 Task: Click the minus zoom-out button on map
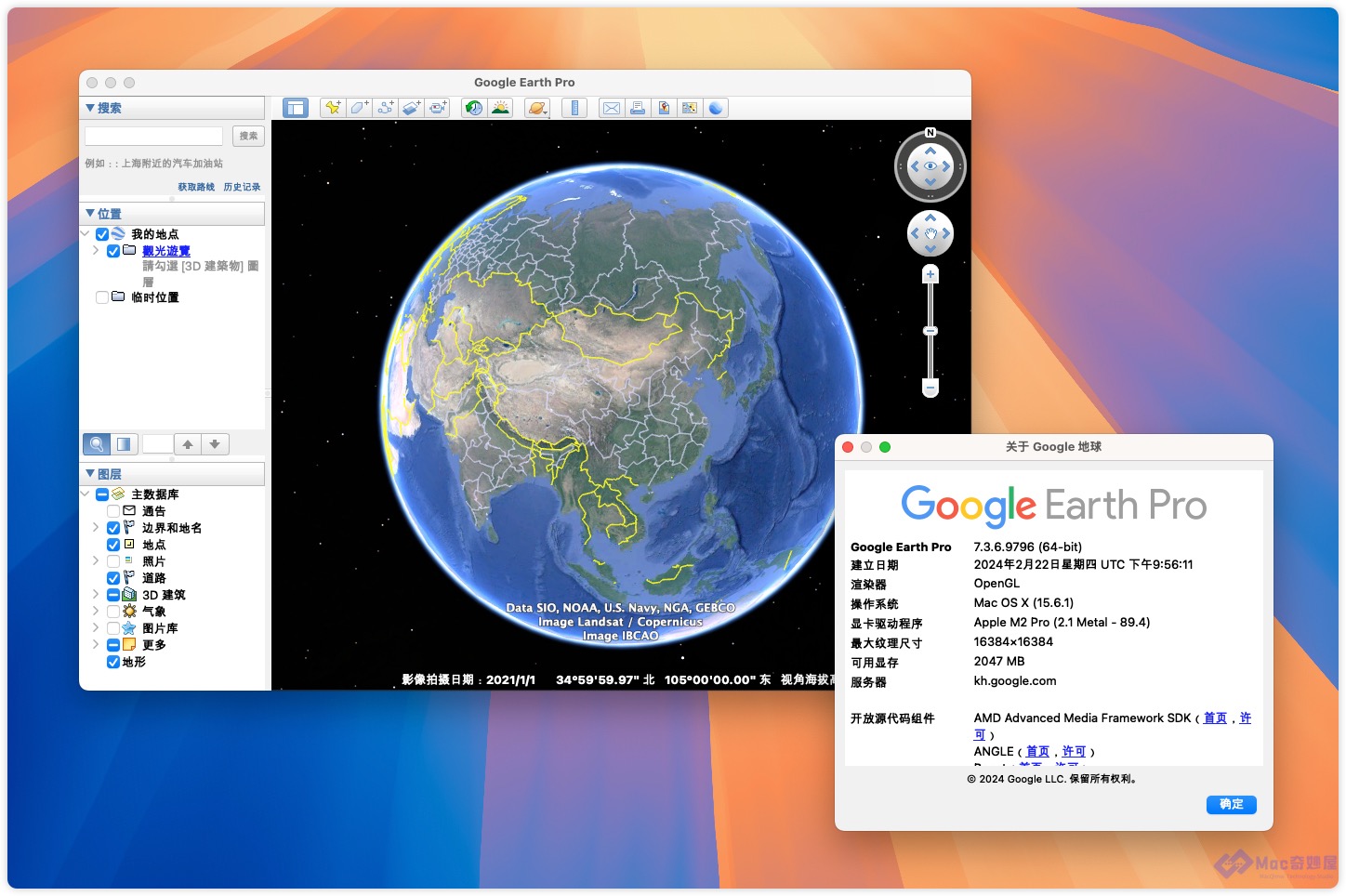(x=930, y=387)
